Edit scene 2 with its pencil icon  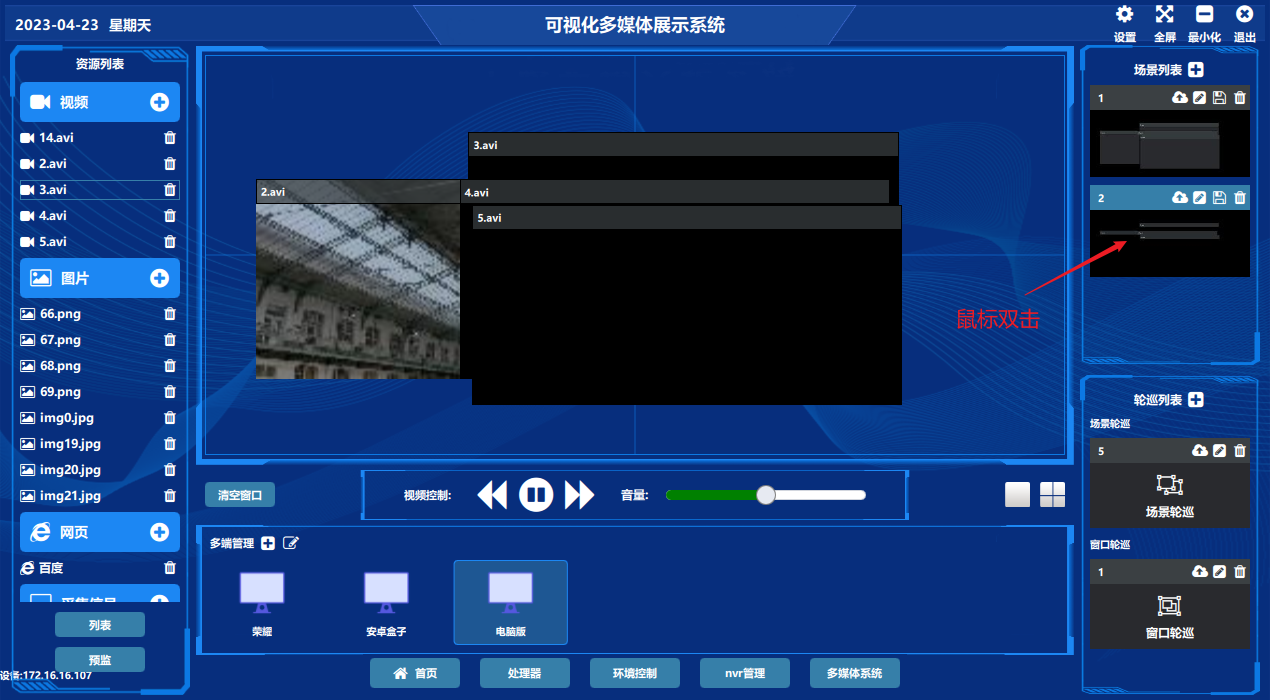coord(1200,198)
